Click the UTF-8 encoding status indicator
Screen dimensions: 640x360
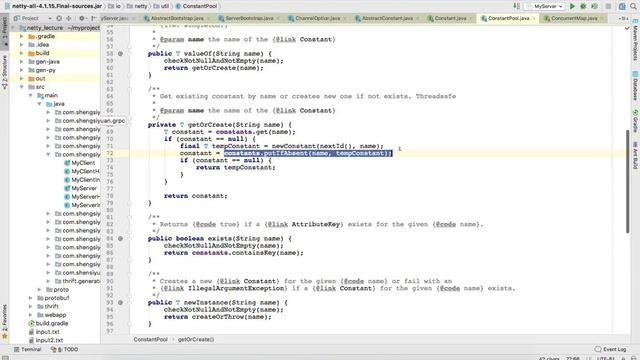(606, 358)
